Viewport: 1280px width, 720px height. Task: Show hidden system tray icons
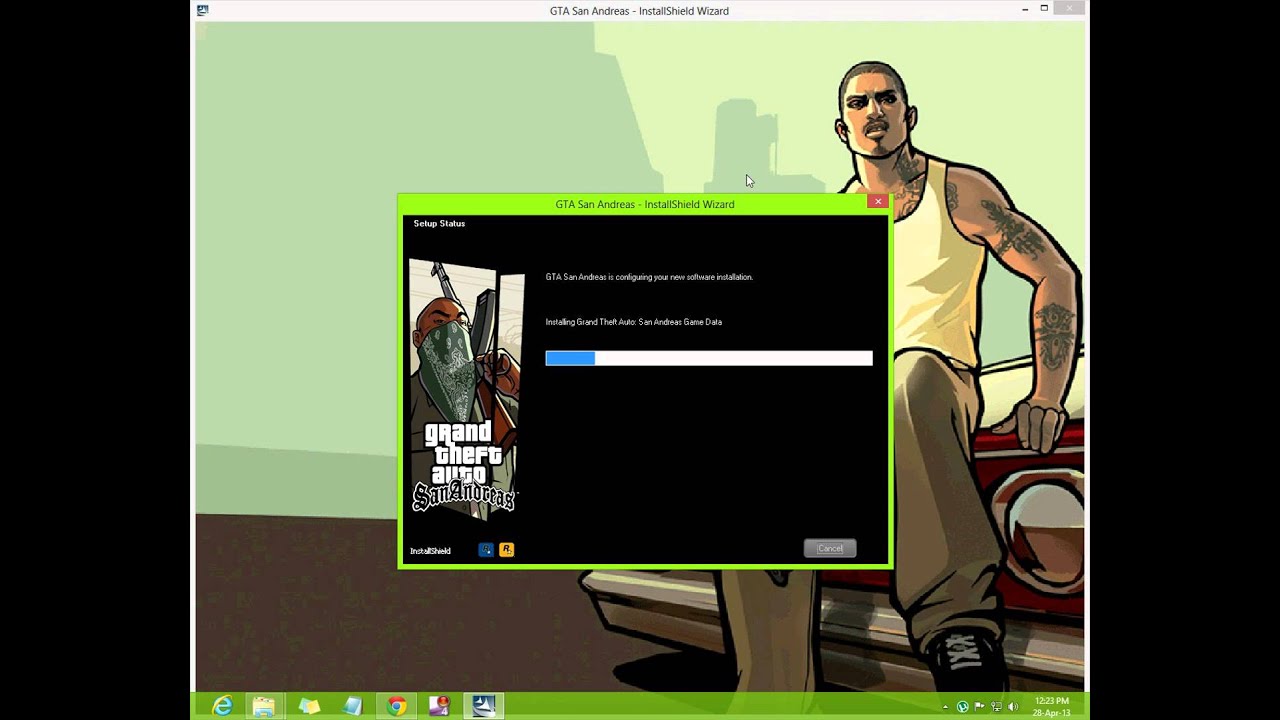point(946,707)
